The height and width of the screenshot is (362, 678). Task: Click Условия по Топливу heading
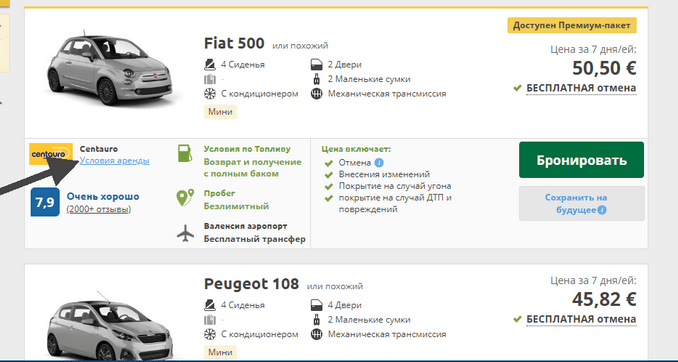[x=247, y=149]
